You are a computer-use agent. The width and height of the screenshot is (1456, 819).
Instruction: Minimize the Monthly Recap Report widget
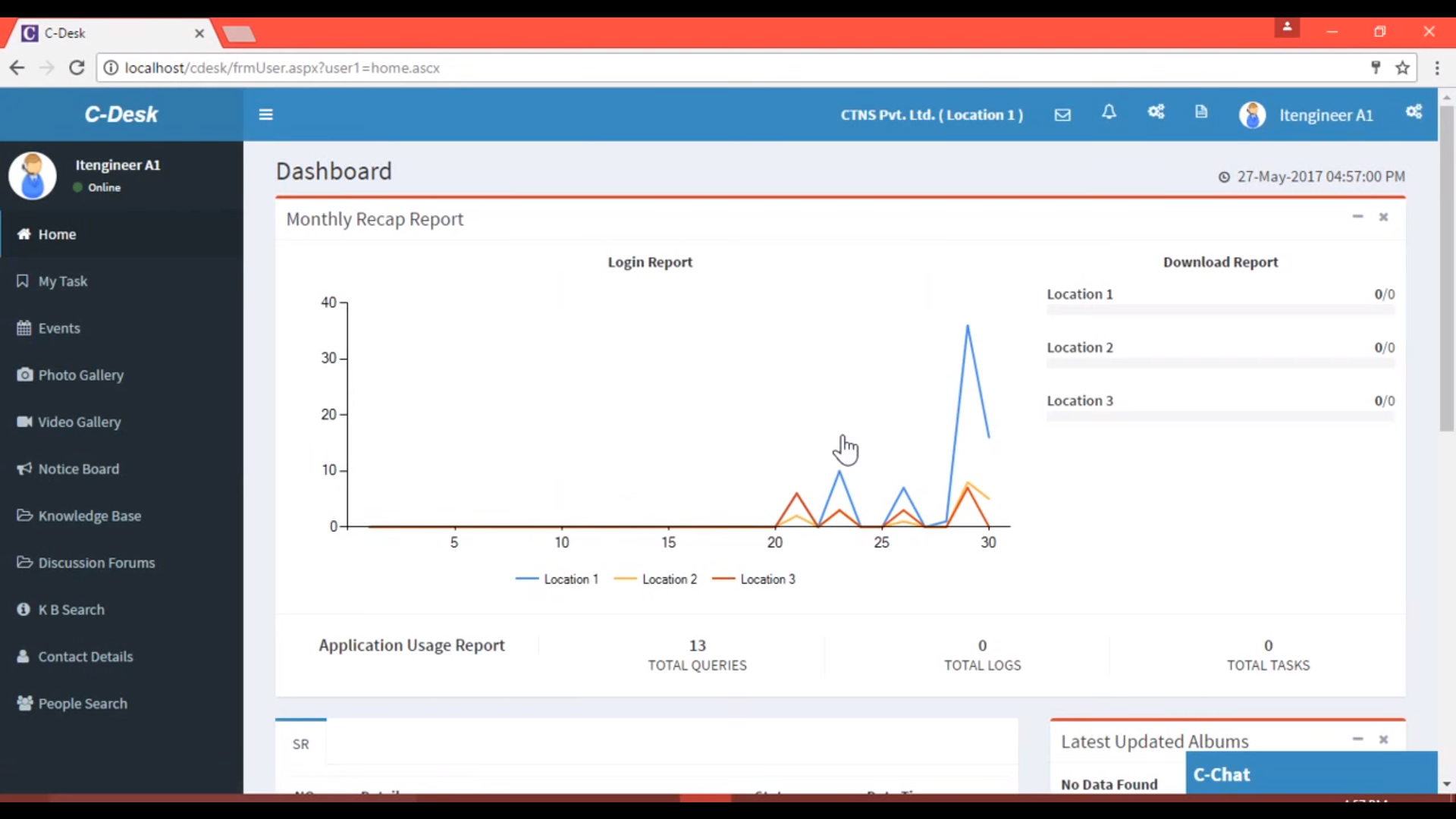(1357, 216)
